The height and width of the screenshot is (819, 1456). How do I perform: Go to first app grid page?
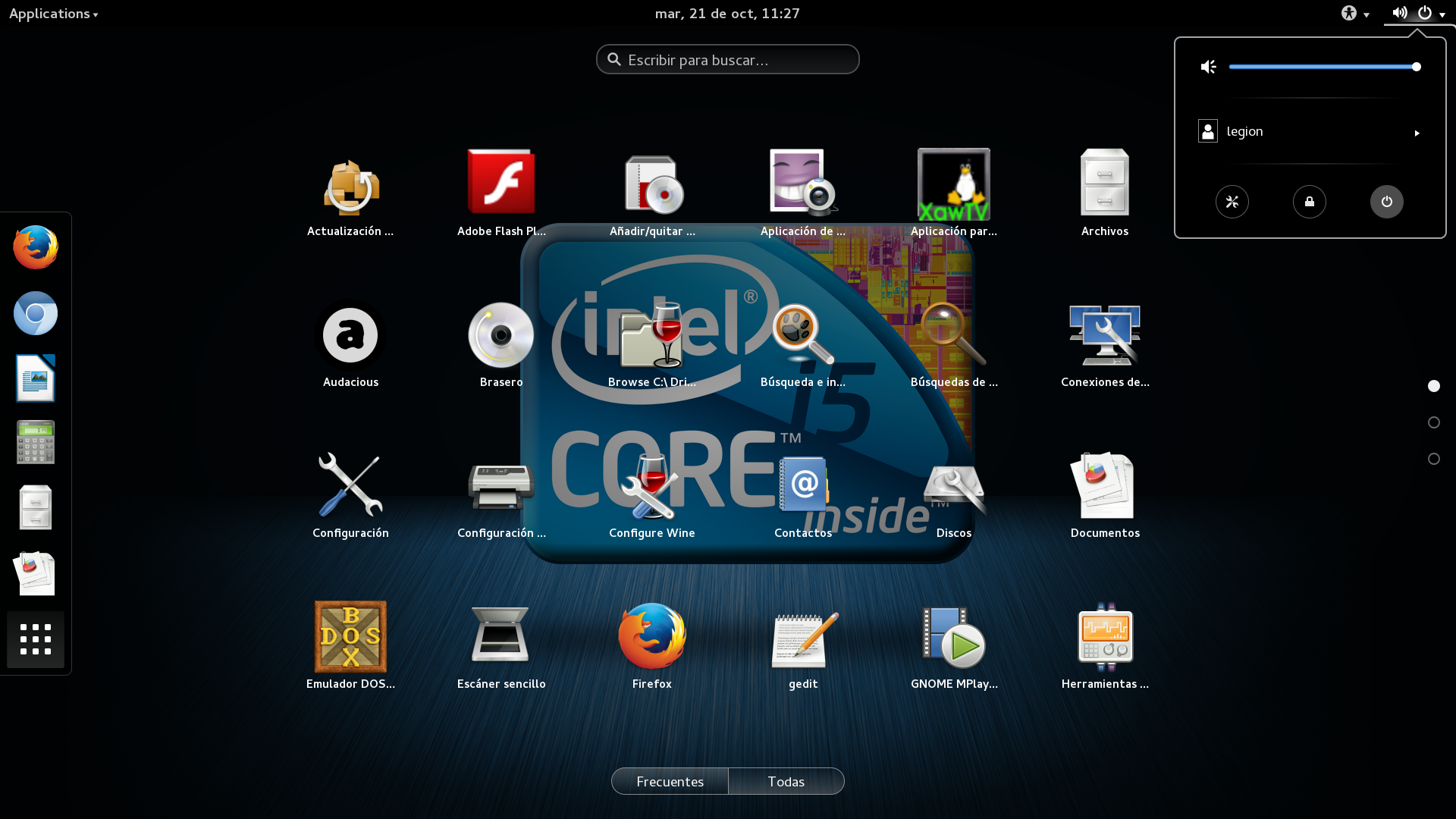pos(1433,386)
